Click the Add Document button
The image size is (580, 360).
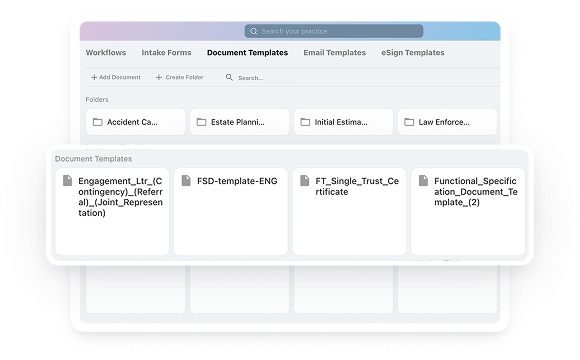coord(116,77)
